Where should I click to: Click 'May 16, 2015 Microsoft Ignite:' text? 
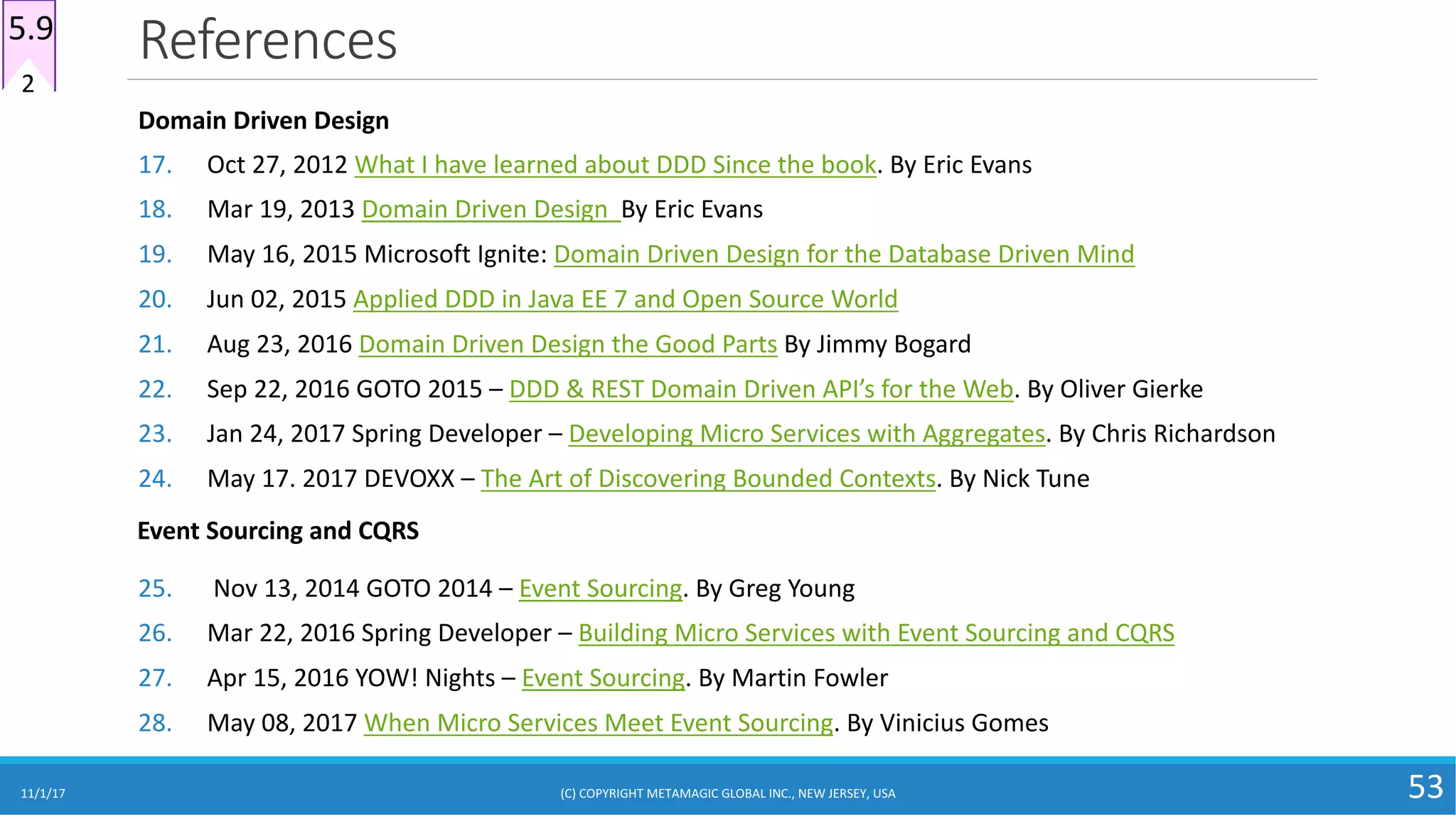coord(377,255)
